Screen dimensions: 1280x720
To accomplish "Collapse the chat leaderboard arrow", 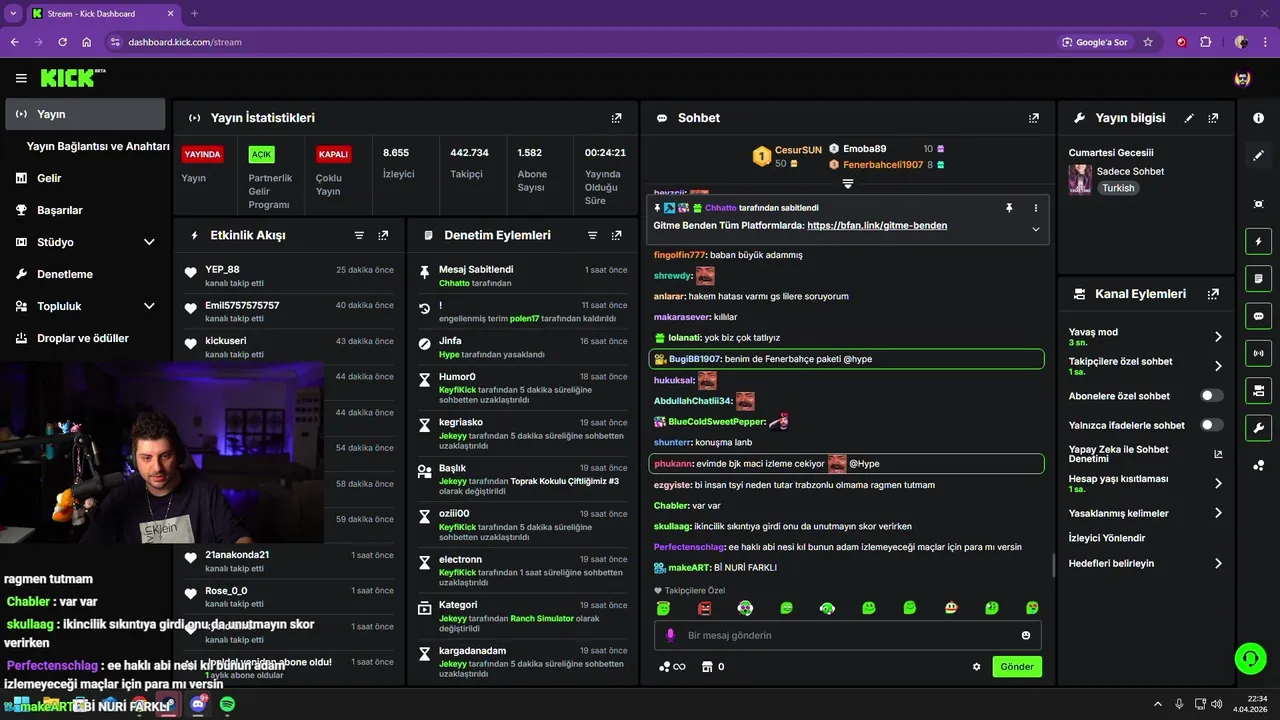I will 847,183.
